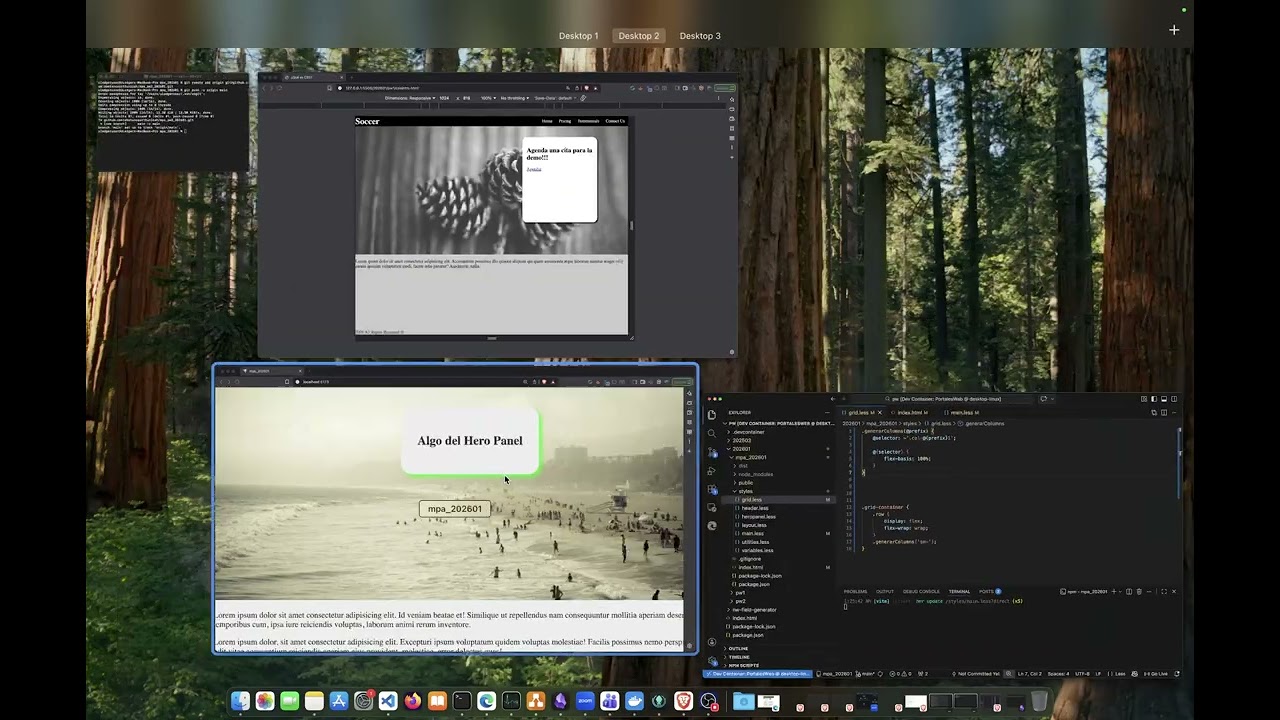1280x720 pixels.
Task: Switch to the main.less editor tab in VS Code
Action: coord(963,412)
